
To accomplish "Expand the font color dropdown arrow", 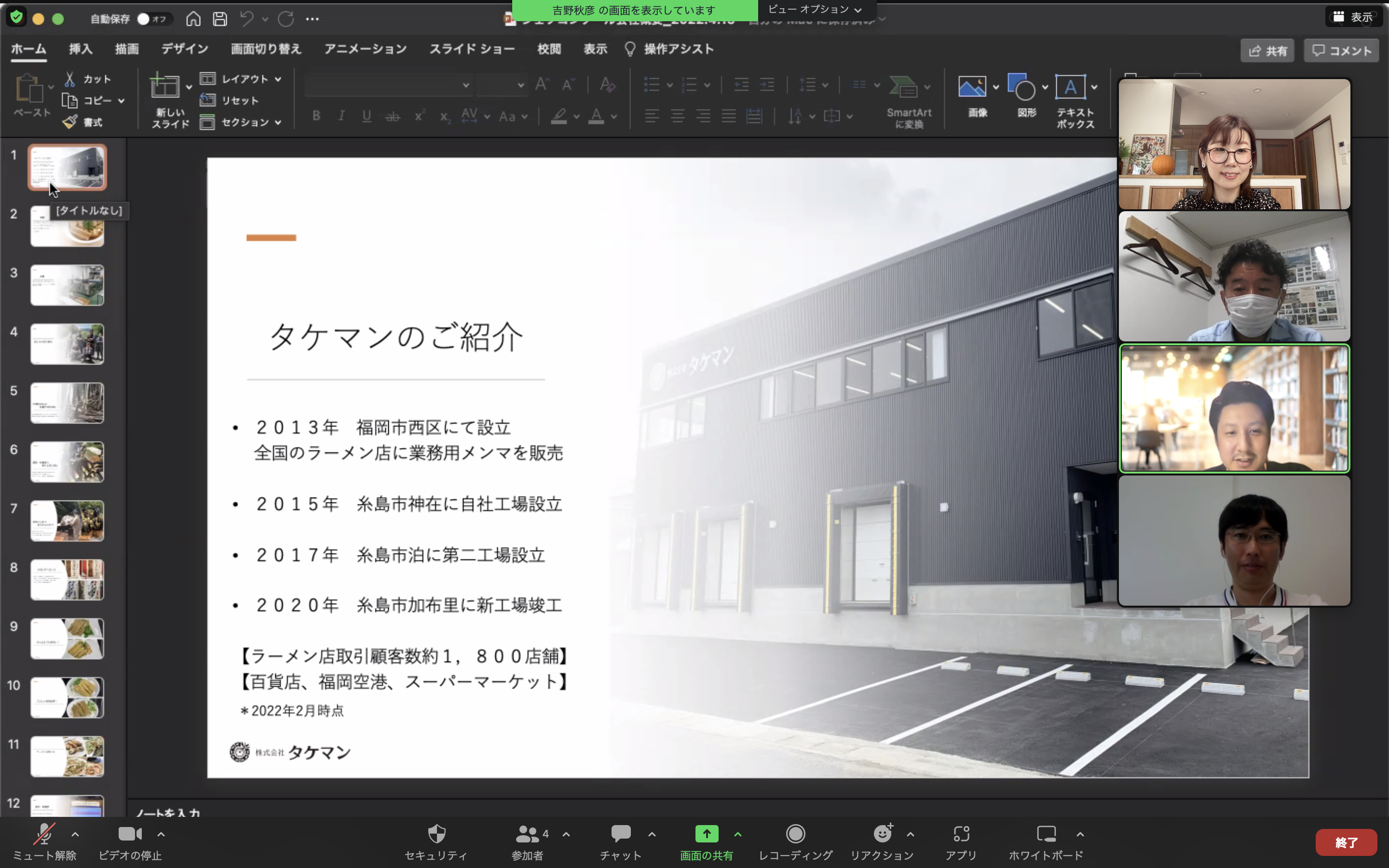I will [614, 117].
